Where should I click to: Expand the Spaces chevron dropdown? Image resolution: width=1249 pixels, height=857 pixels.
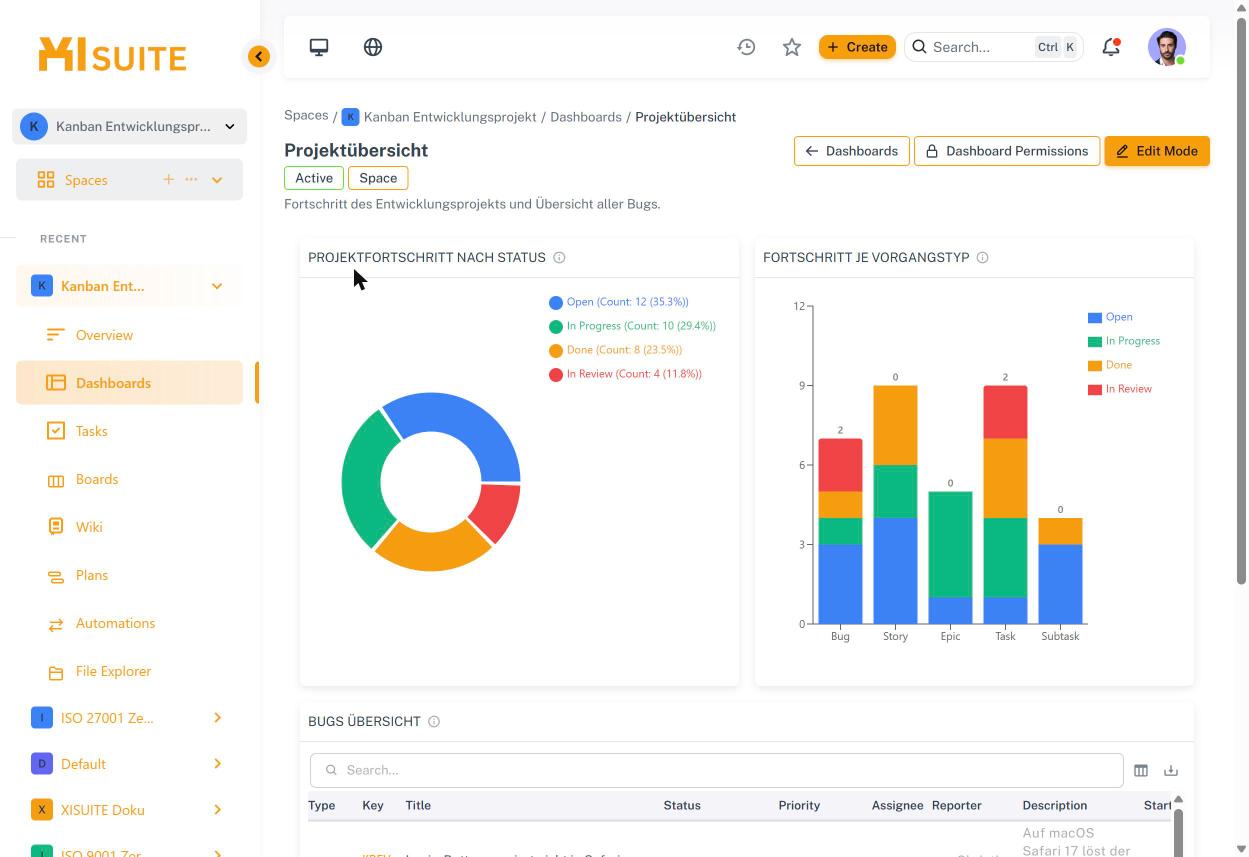point(217,180)
